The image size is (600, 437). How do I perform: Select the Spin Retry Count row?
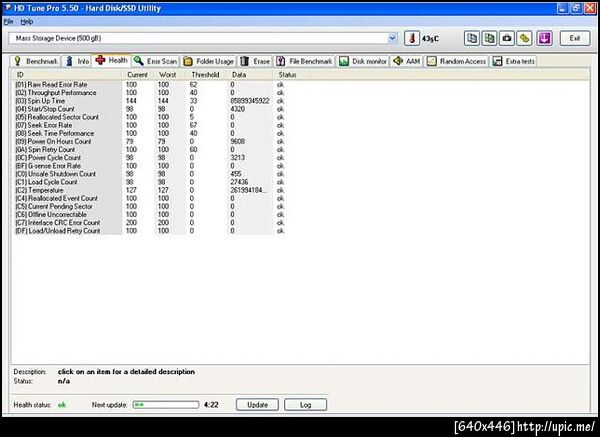[150, 150]
